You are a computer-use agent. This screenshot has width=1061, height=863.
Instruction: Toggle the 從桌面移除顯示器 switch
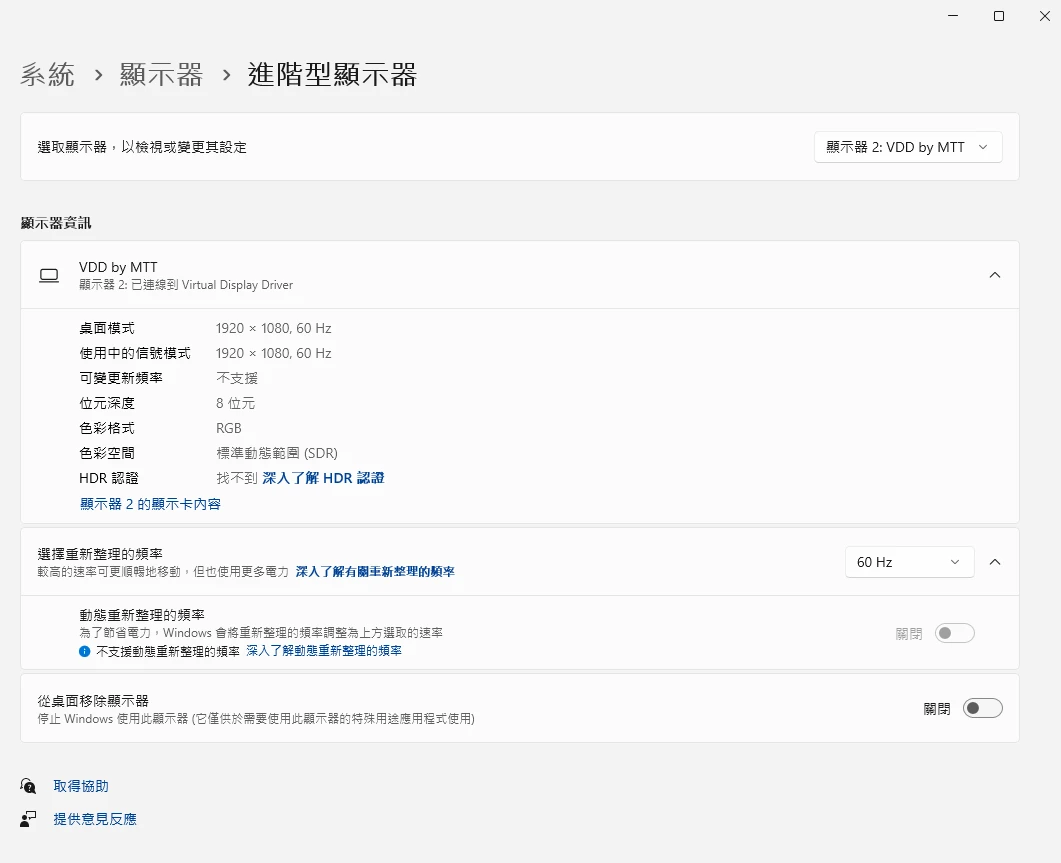coord(982,708)
